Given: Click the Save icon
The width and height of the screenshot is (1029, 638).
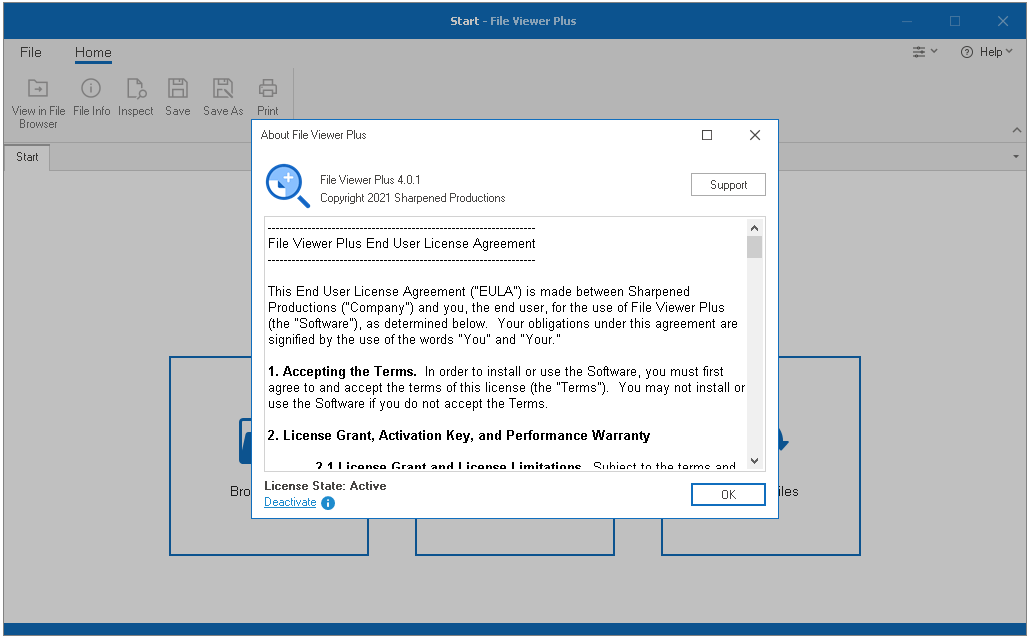Looking at the screenshot, I should point(177,88).
